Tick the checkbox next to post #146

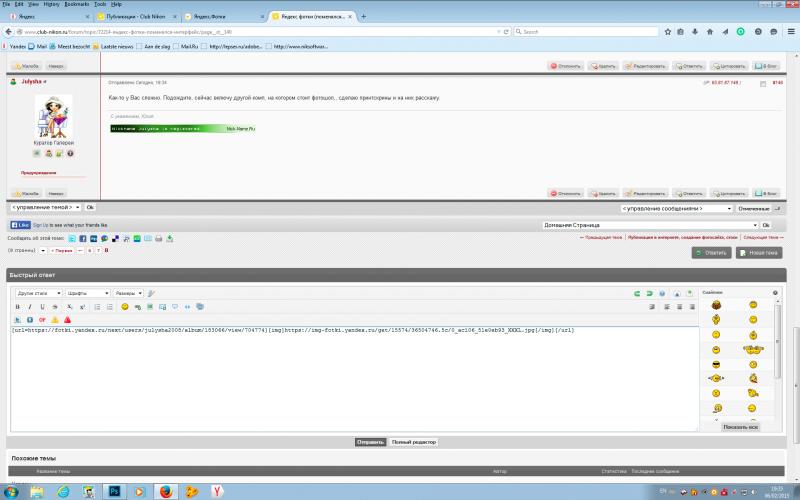tap(763, 84)
